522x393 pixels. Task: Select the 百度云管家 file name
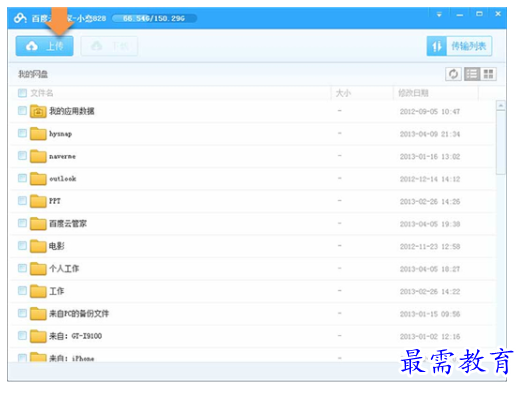[68, 223]
